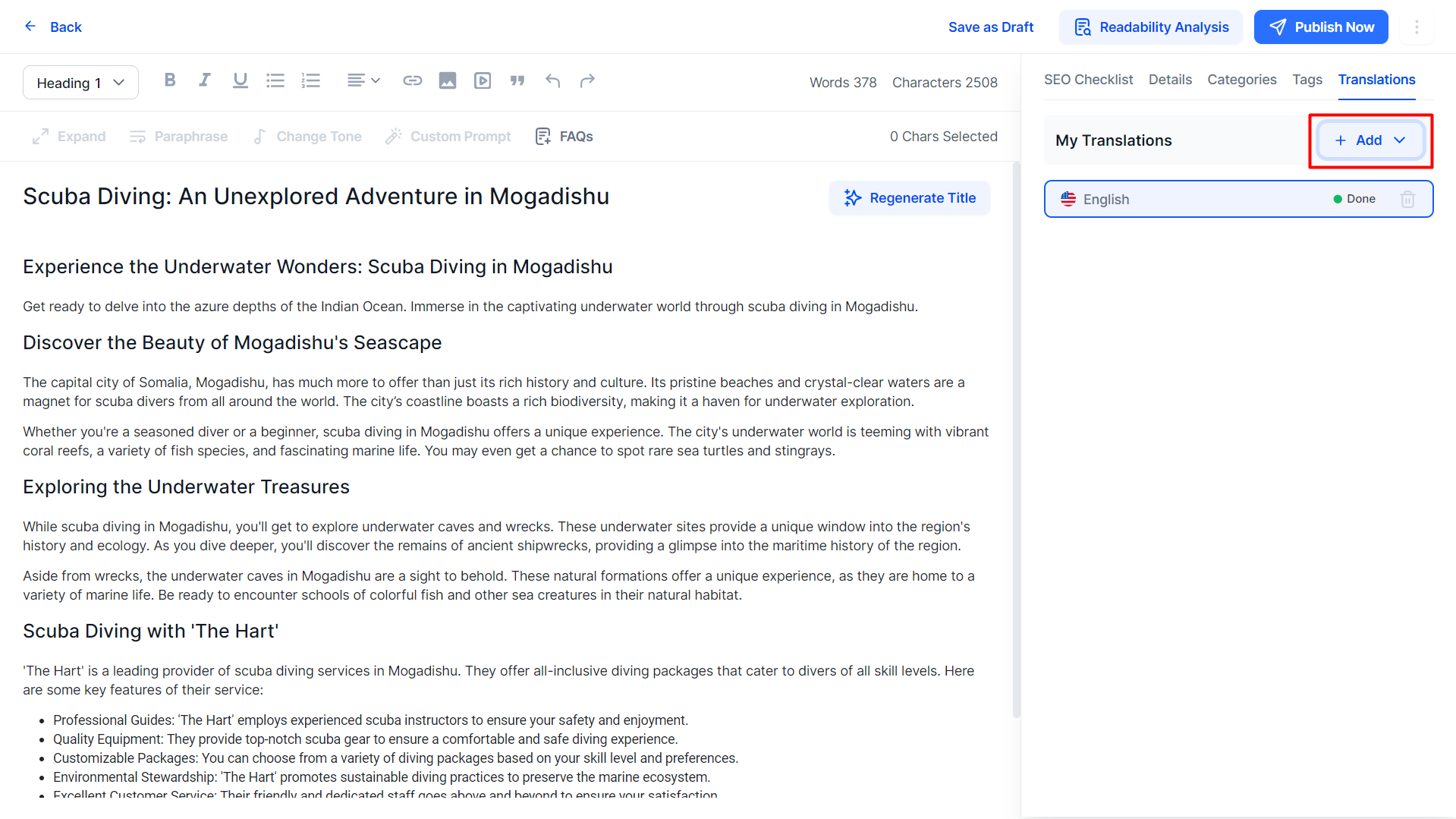Insert a bulleted list
This screenshot has height=819, width=1456.
[x=275, y=80]
